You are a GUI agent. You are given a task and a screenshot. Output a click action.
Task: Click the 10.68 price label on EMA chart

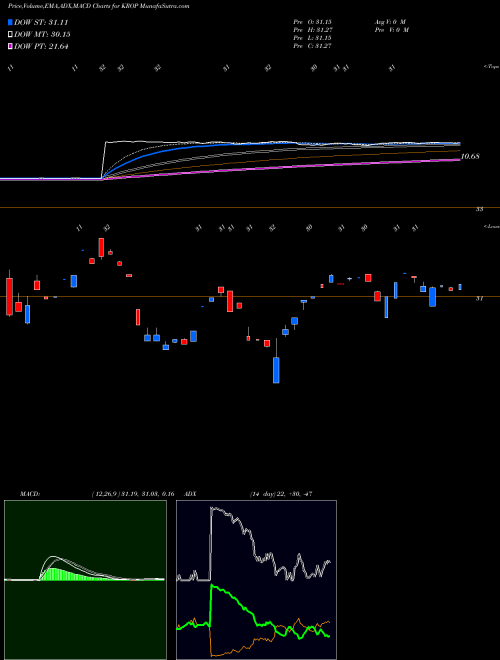coord(471,157)
